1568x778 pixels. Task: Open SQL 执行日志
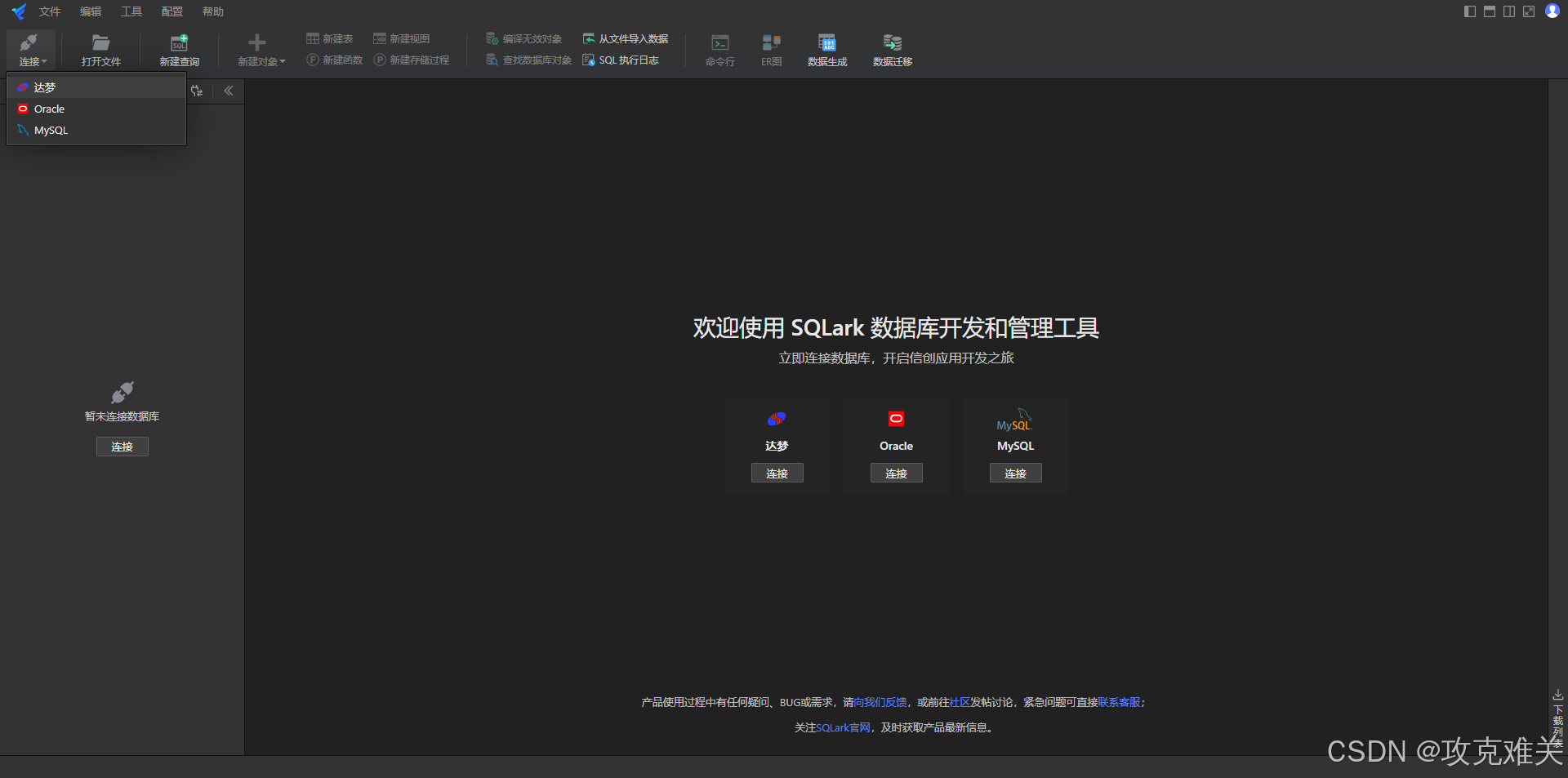click(x=621, y=60)
